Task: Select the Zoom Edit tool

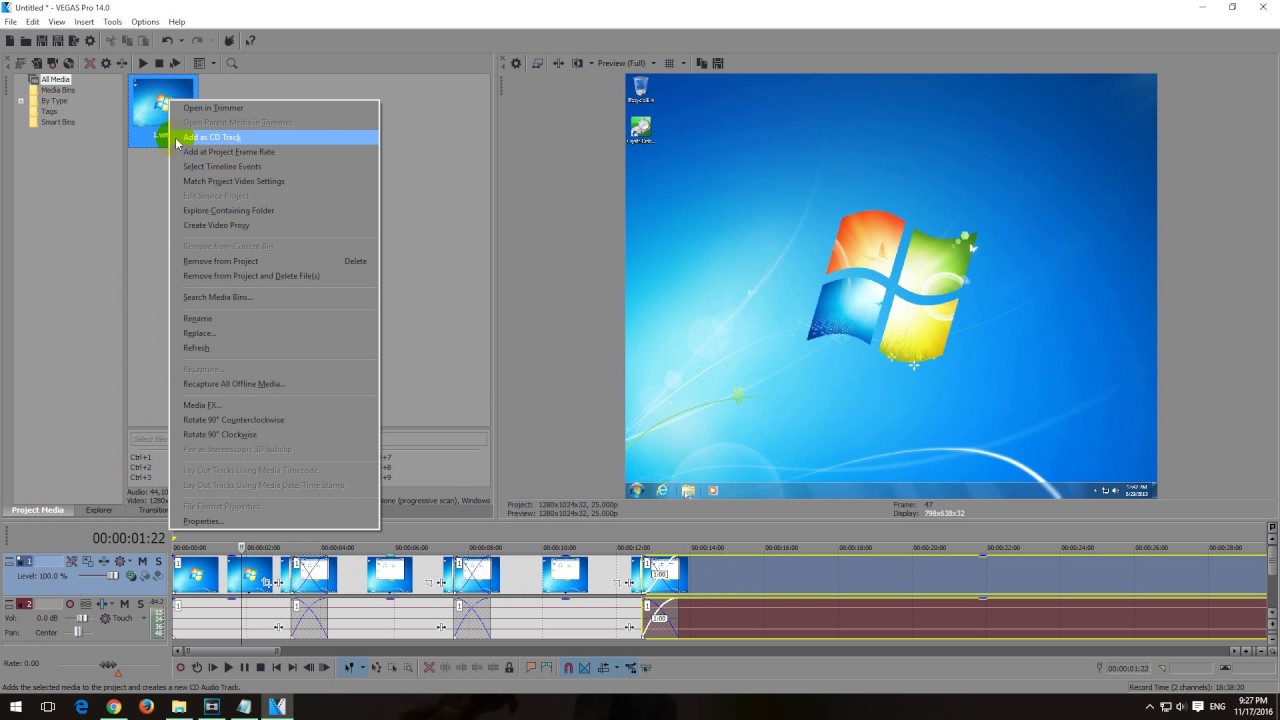Action: [x=408, y=667]
